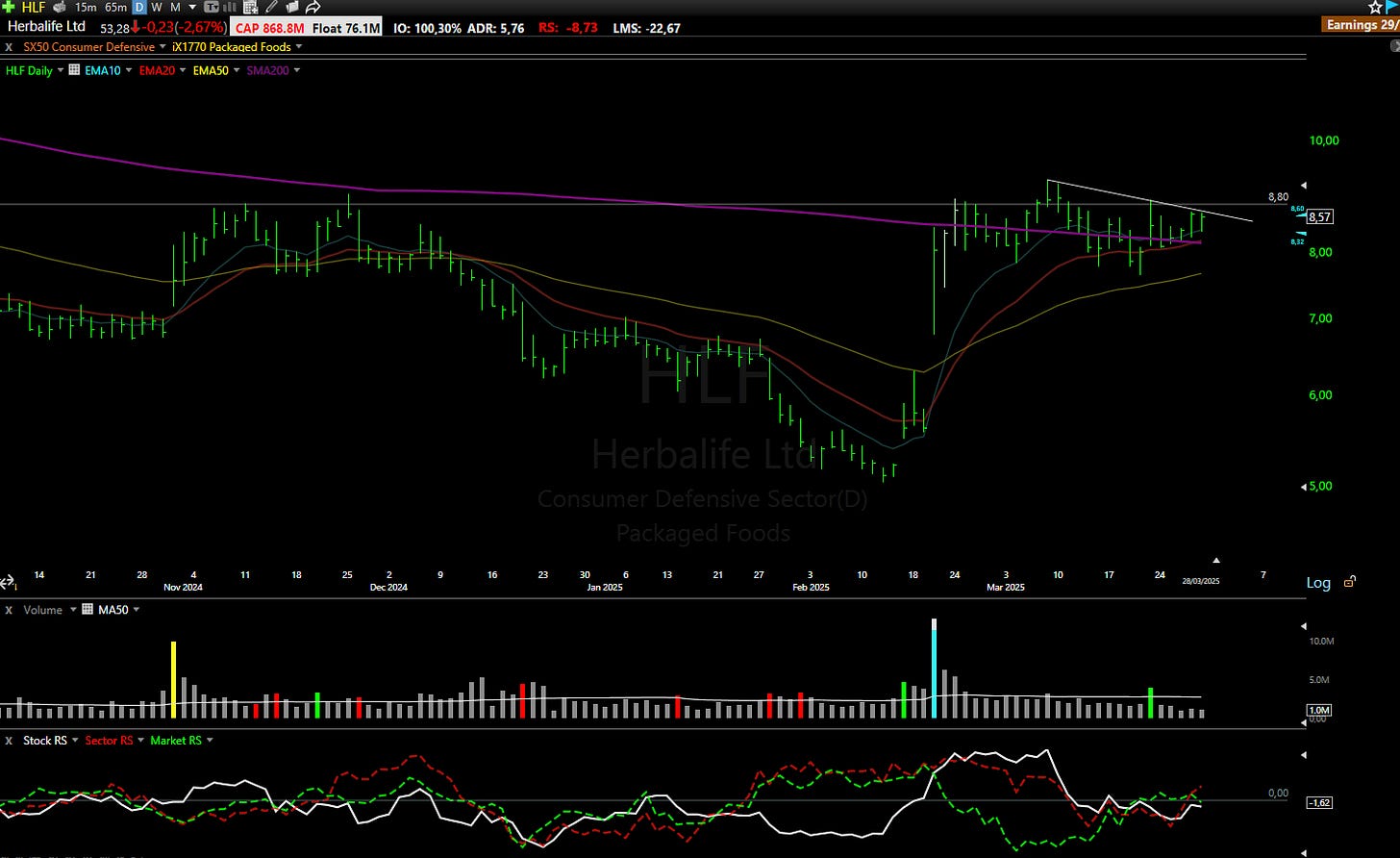Image resolution: width=1400 pixels, height=858 pixels.
Task: Click the Feb 2025 time axis label
Action: (x=811, y=587)
